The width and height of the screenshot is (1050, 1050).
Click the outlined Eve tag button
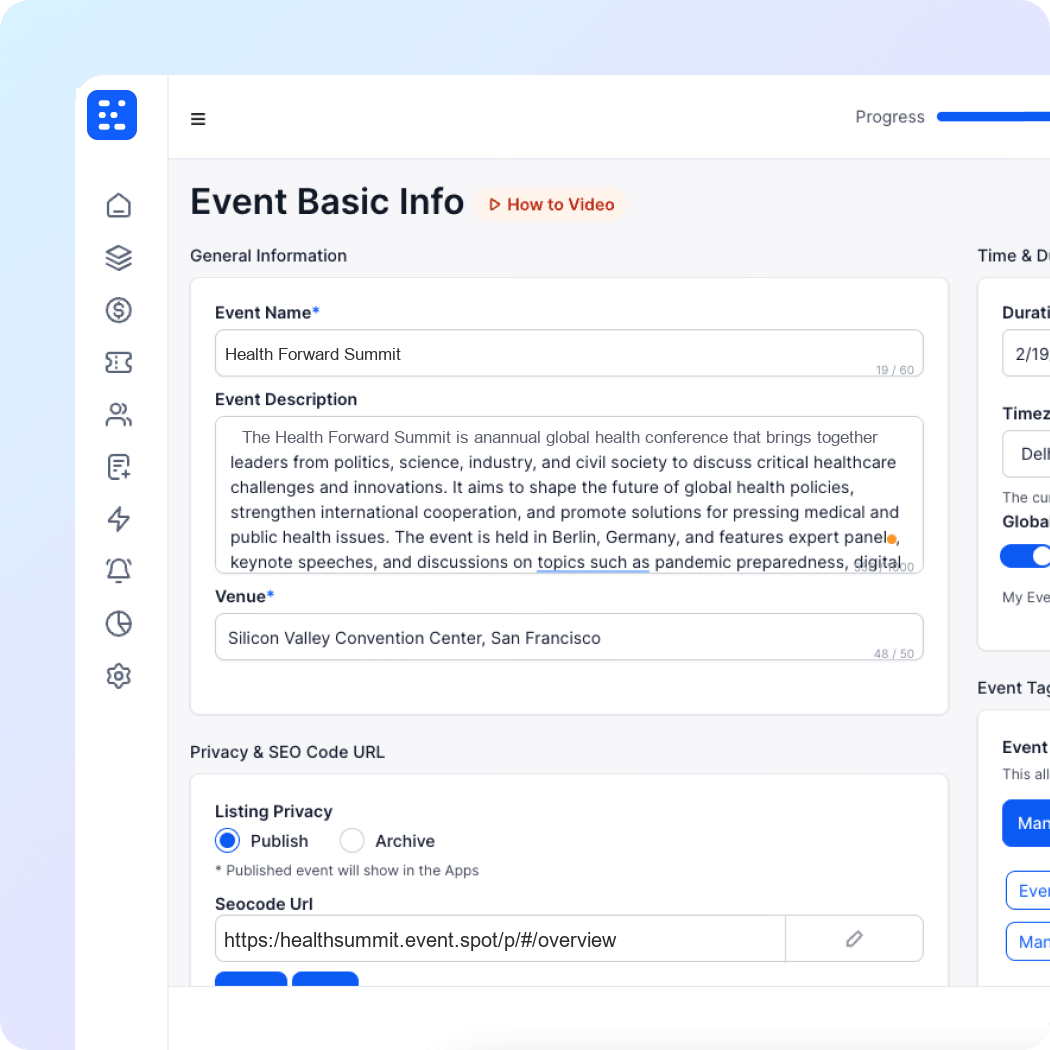1029,891
